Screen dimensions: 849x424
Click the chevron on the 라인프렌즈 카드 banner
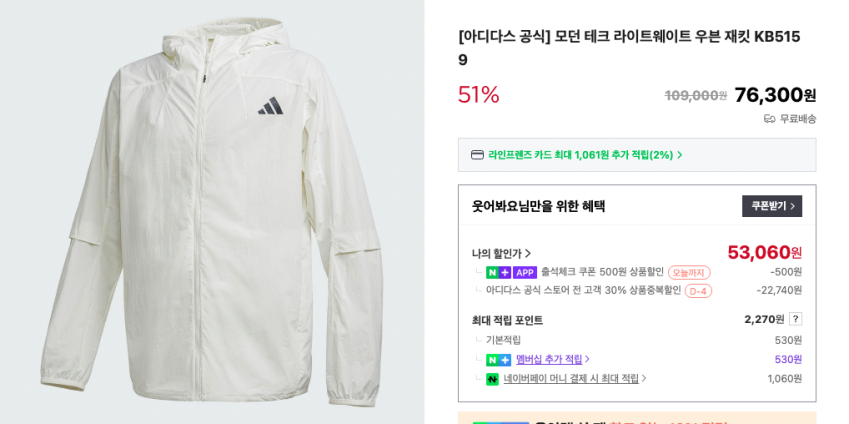680,155
